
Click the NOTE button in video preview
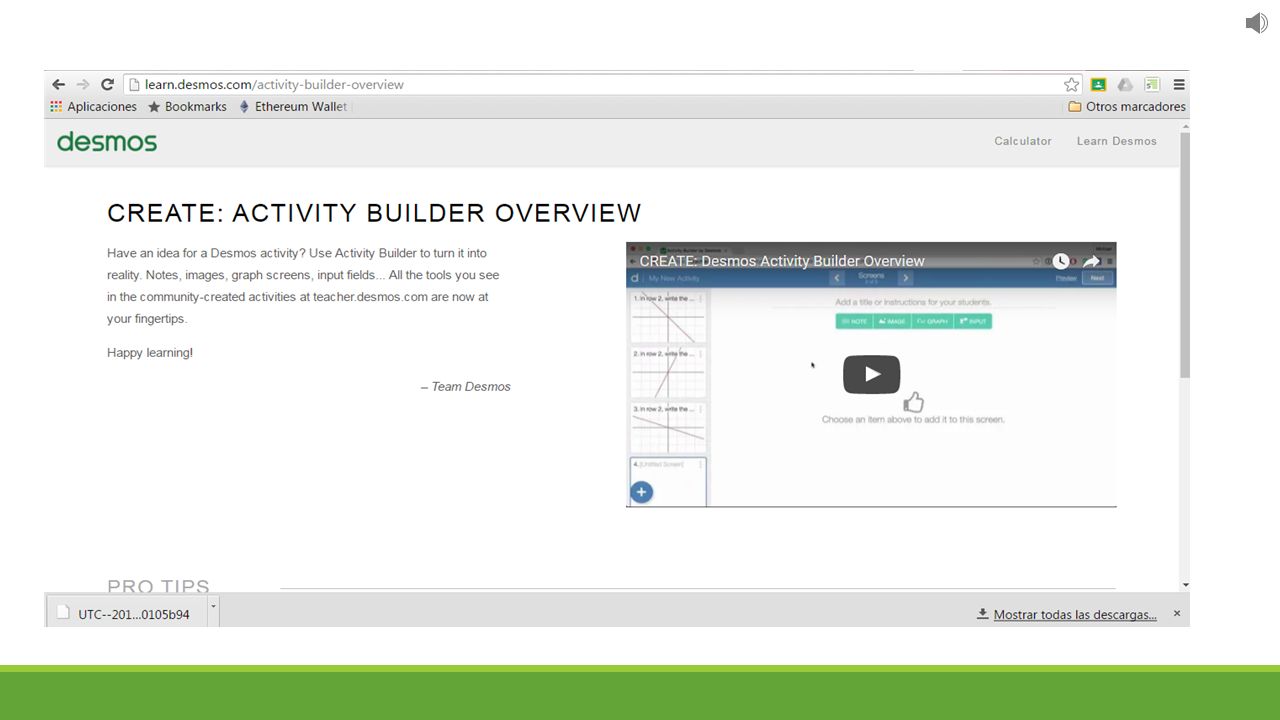pyautogui.click(x=854, y=321)
